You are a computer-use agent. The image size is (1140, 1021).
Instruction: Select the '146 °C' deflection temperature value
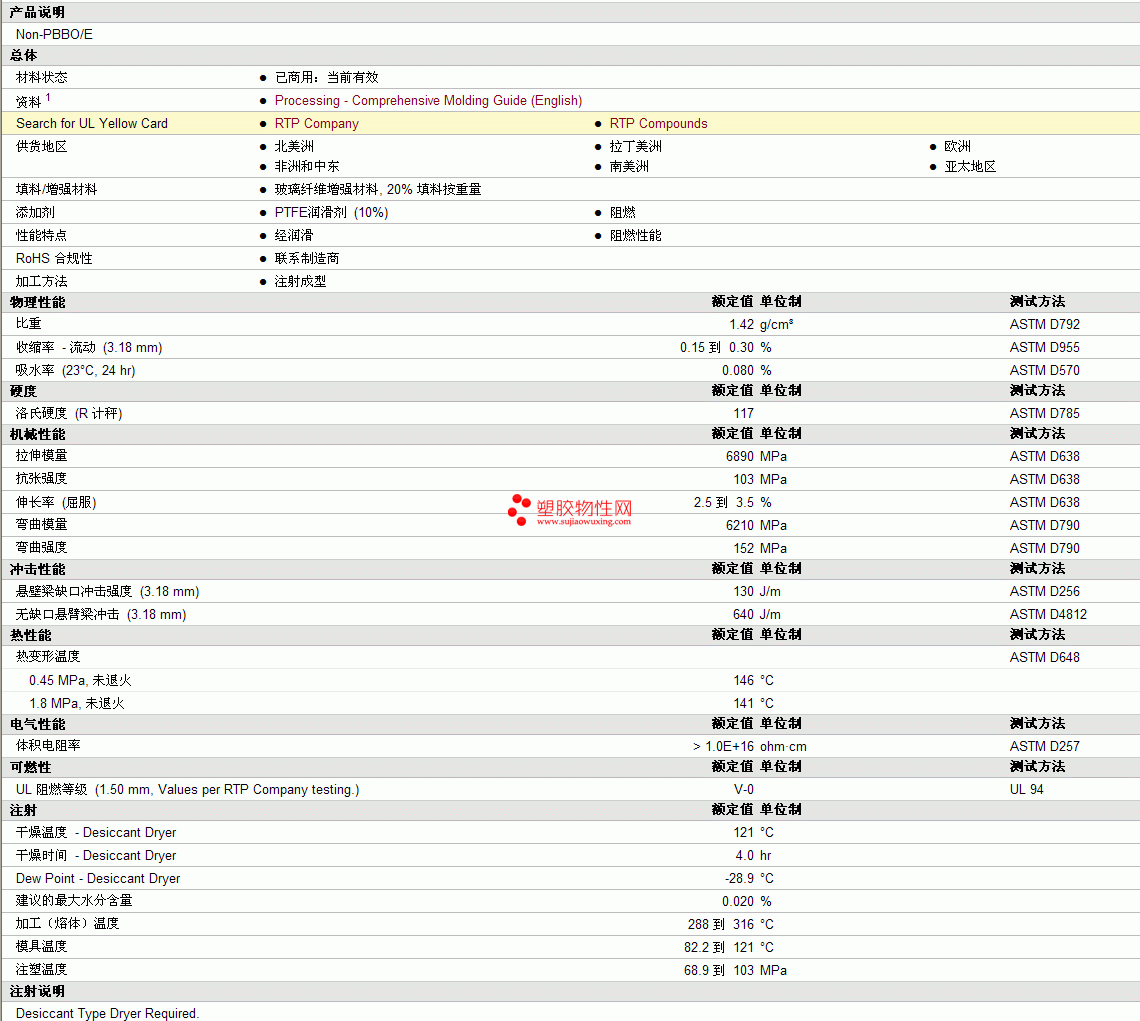tap(753, 681)
